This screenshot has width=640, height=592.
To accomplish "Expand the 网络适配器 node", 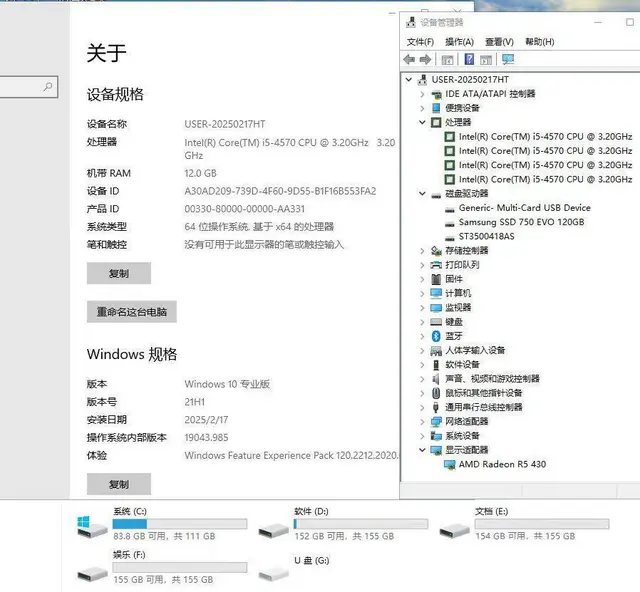I will click(422, 422).
